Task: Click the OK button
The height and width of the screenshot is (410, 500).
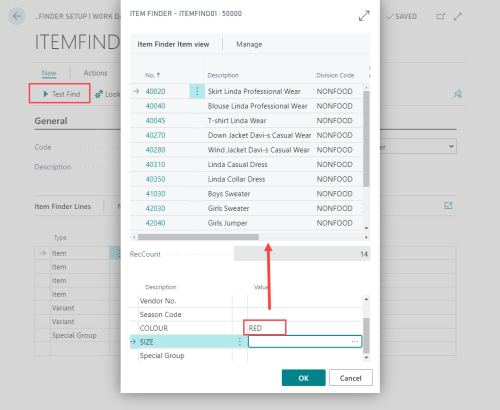Action: [303, 378]
